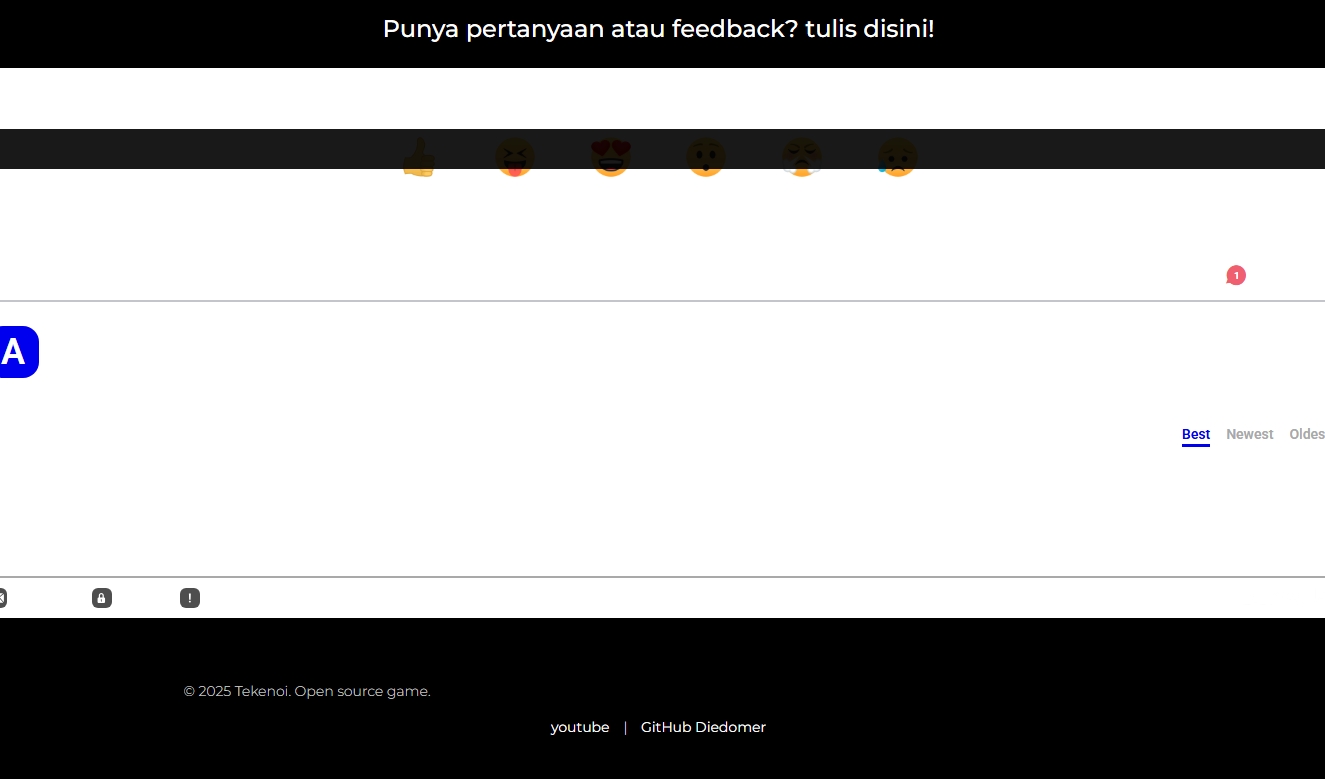React with the sleeping snot-bubble emoji
This screenshot has width=1325, height=779.
(801, 157)
